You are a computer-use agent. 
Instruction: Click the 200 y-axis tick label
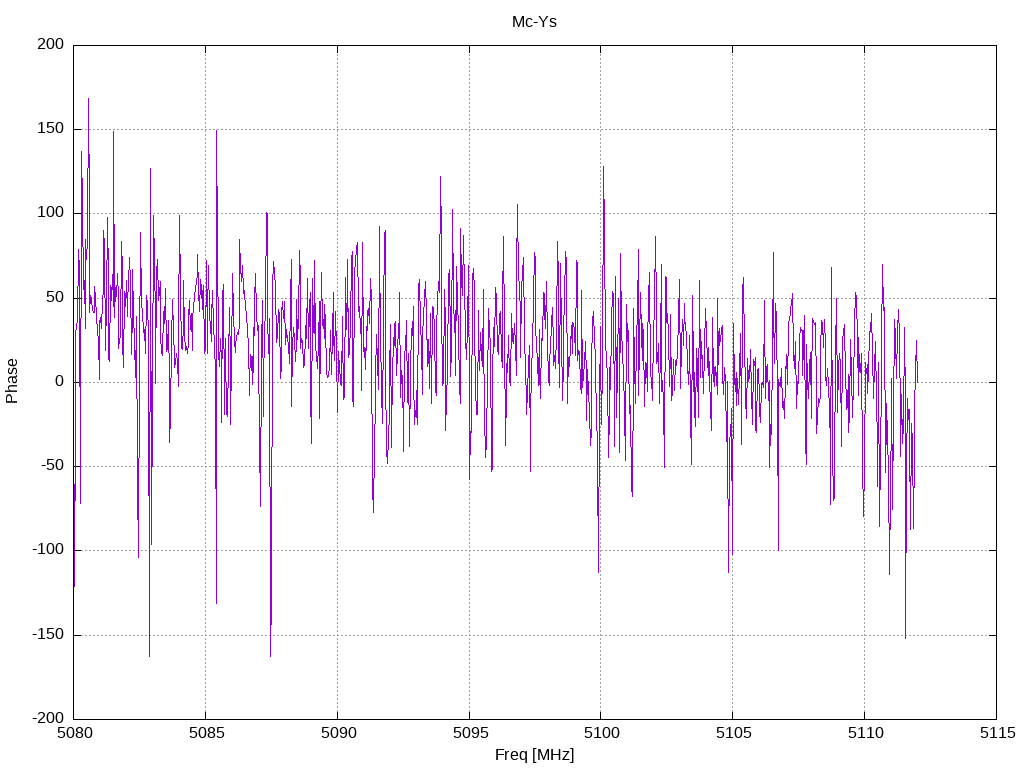51,44
